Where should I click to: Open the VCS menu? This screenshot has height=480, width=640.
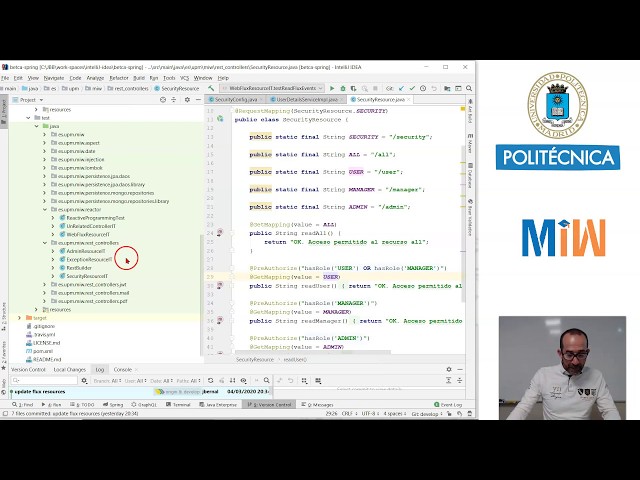[x=184, y=78]
